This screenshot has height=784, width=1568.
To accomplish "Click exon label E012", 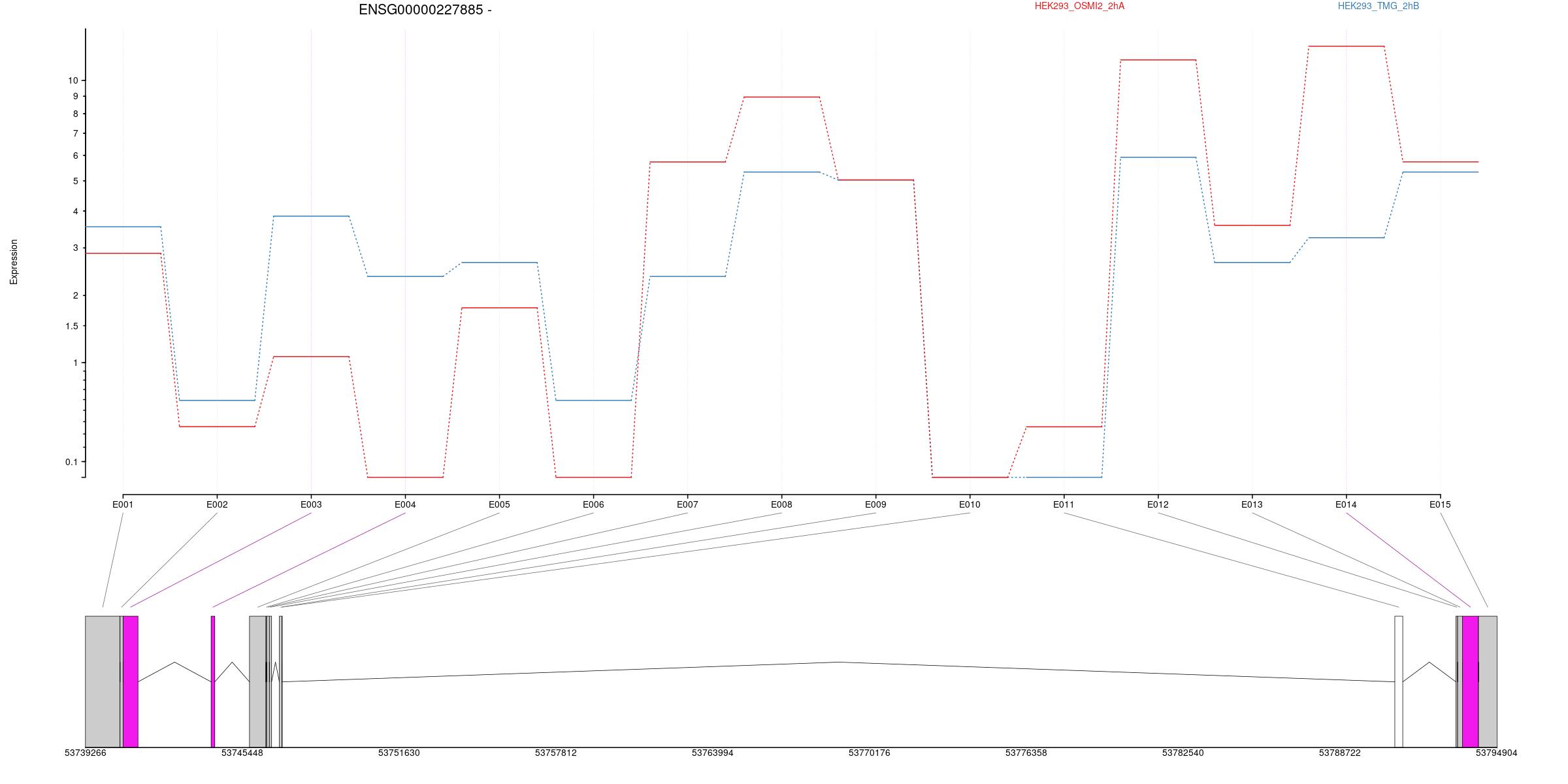I will click(1158, 504).
